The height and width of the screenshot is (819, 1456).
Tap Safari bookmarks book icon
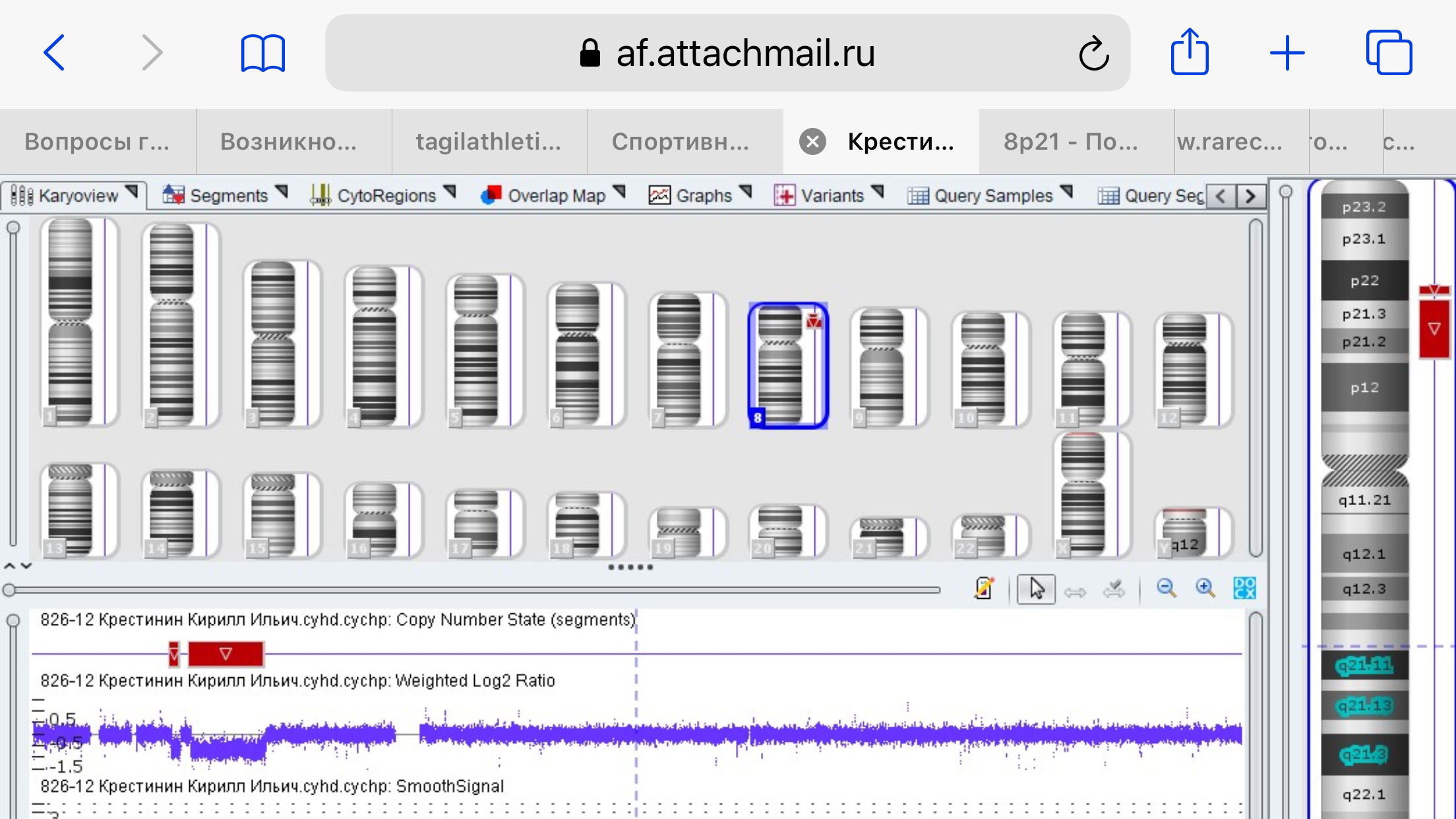tap(262, 53)
